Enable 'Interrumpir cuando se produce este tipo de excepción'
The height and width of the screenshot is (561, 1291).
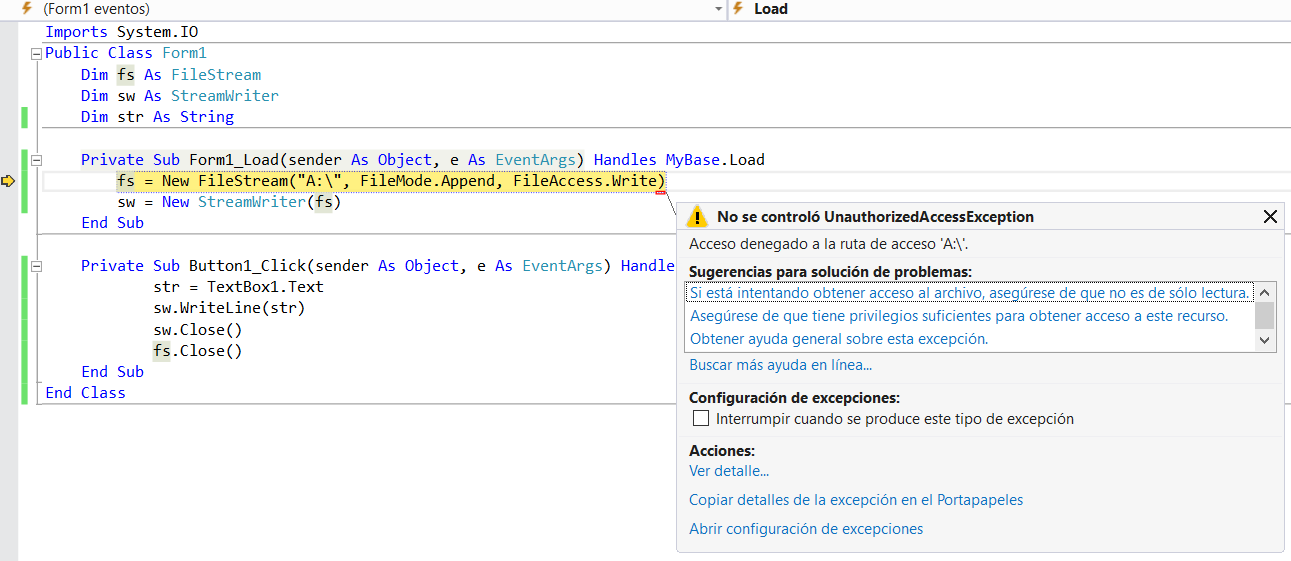point(701,419)
